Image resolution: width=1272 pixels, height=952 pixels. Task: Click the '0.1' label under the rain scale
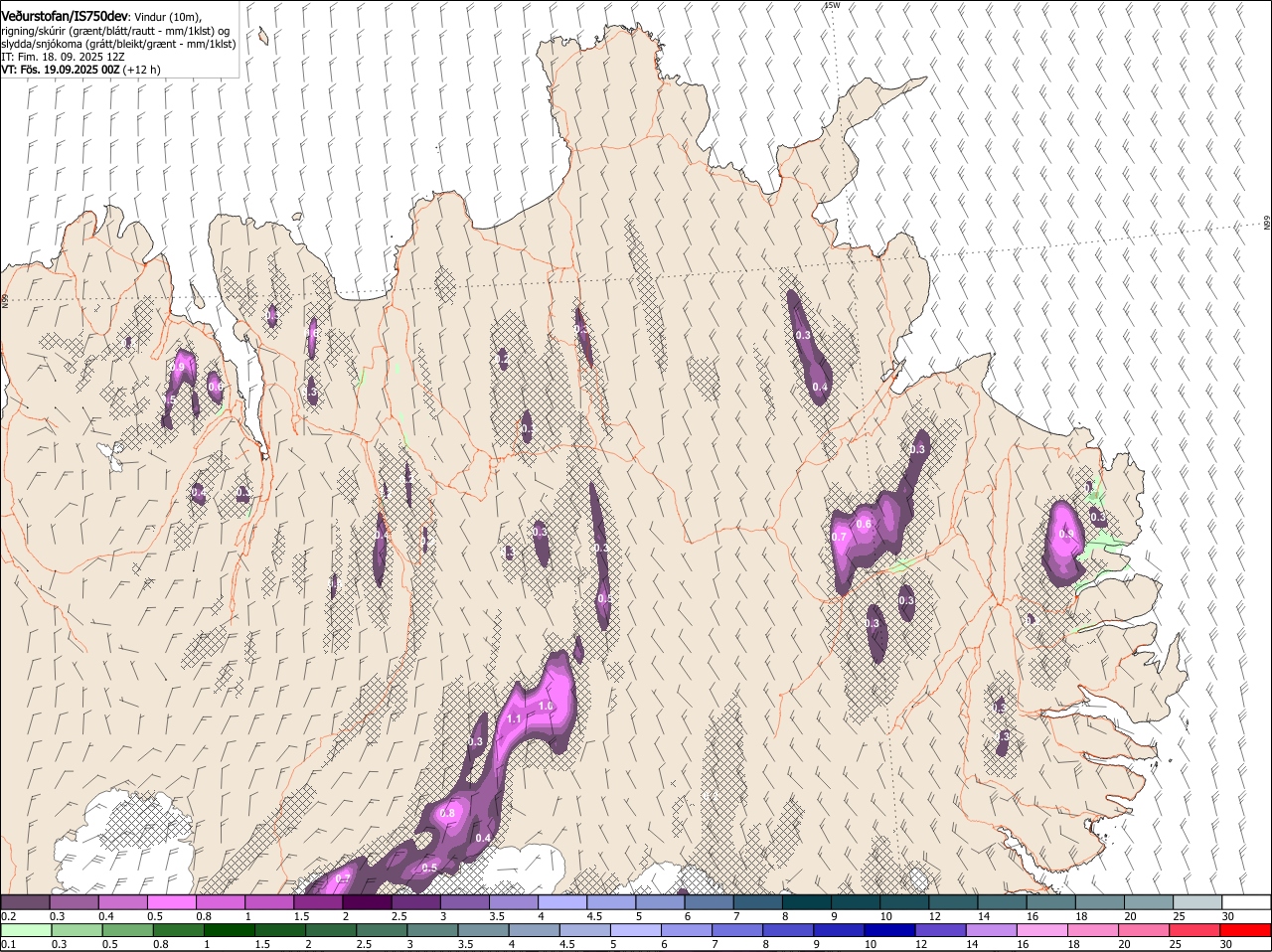(8, 944)
